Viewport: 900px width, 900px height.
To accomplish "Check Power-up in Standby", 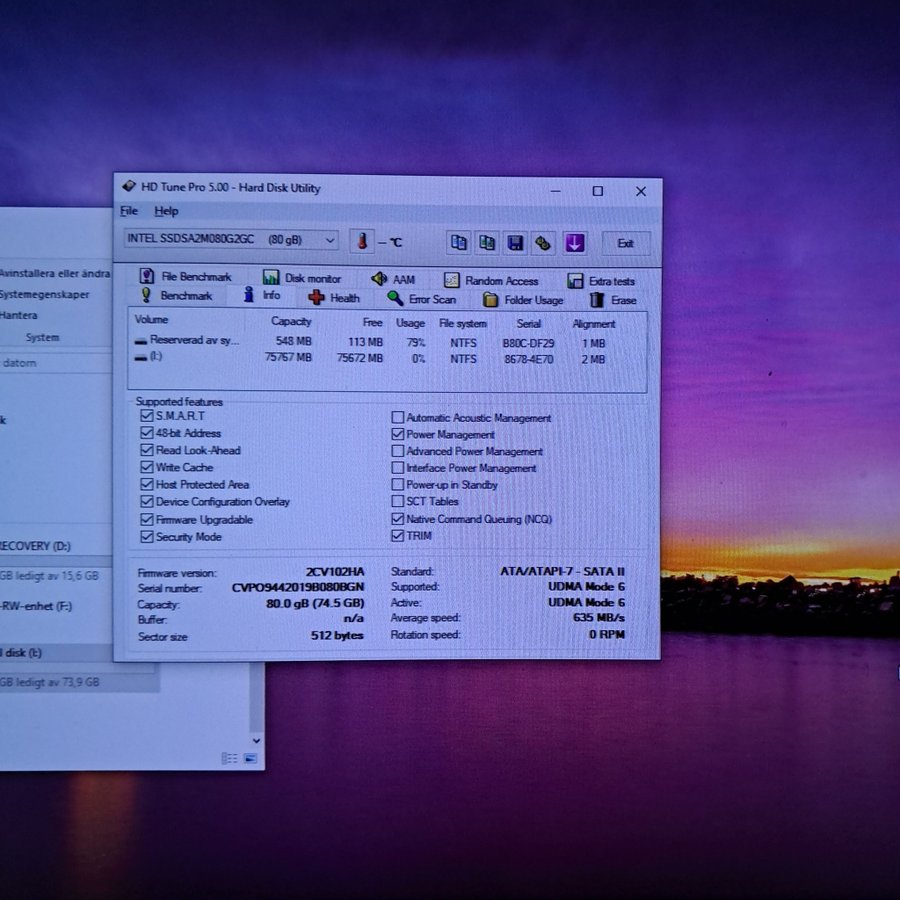I will tap(397, 484).
